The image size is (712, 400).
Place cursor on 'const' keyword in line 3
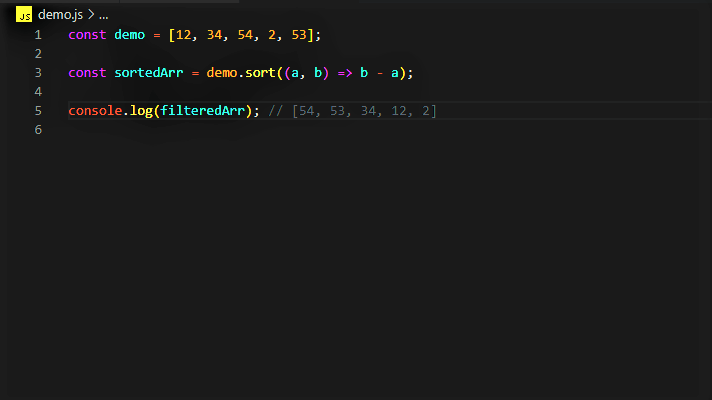point(87,73)
